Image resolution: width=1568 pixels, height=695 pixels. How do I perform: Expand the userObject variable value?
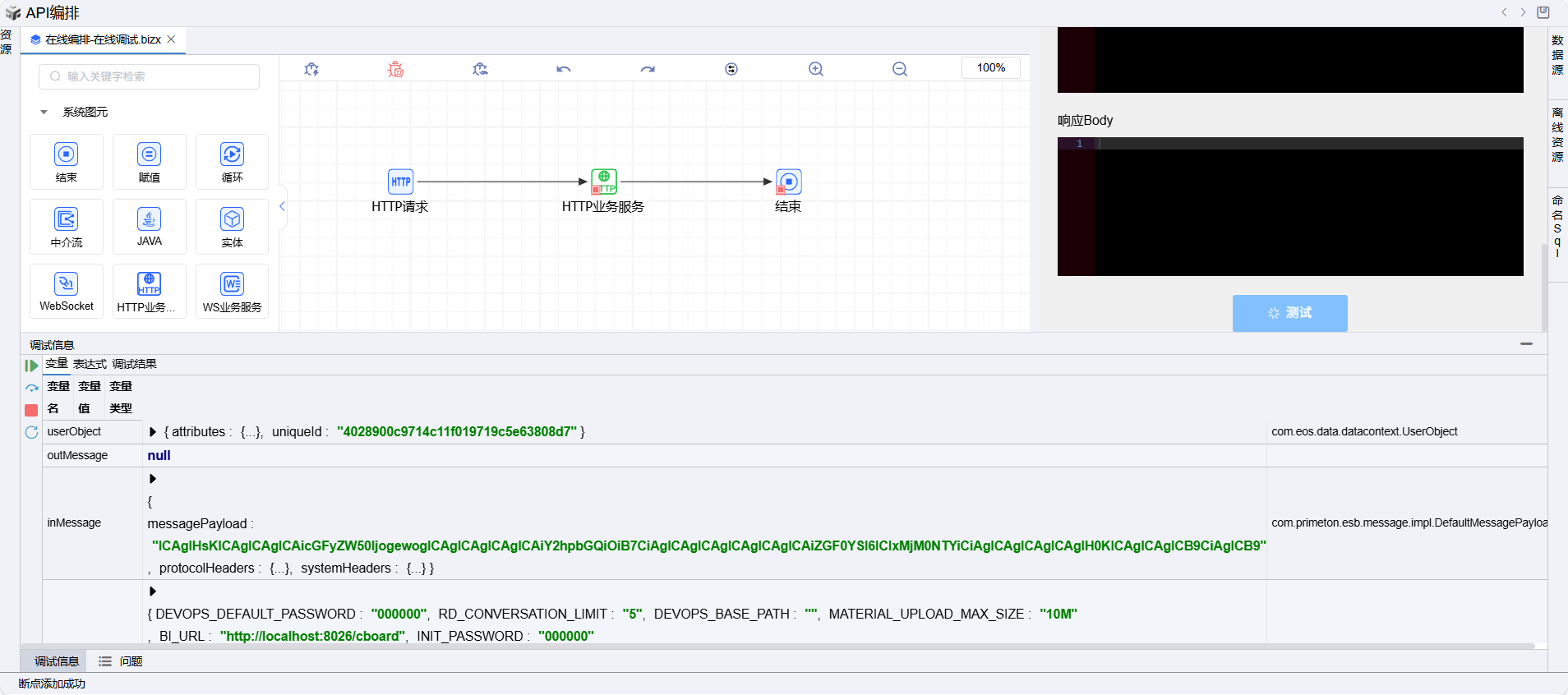[x=153, y=432]
